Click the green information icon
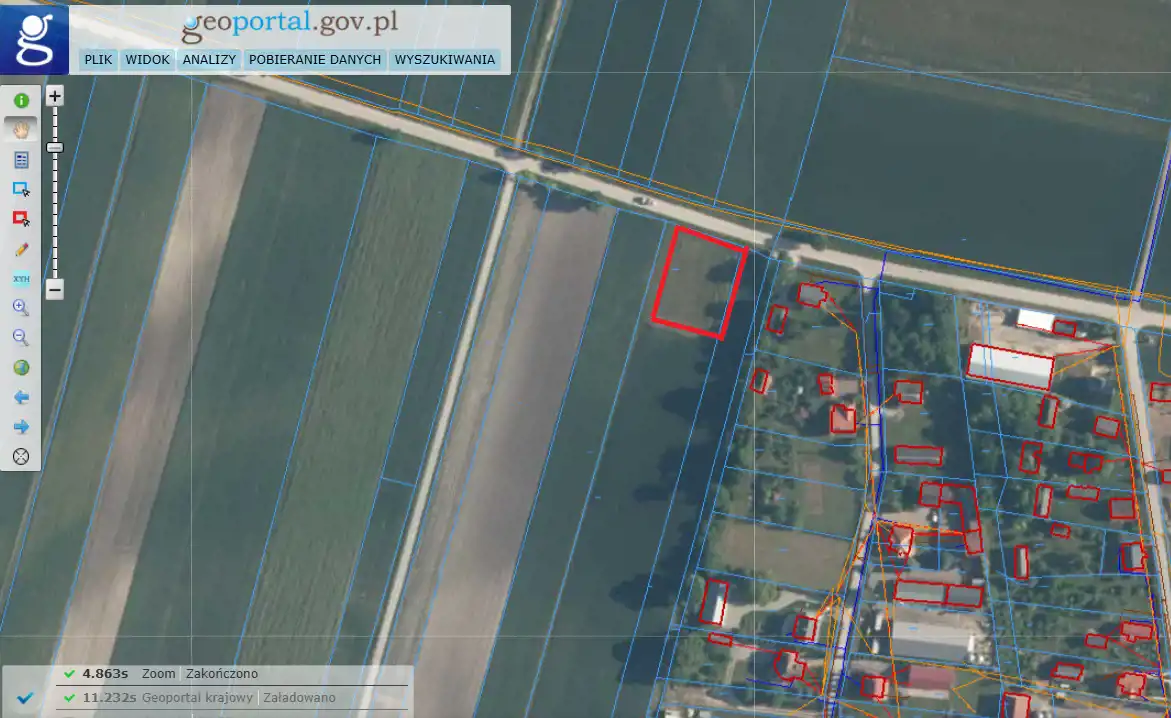The image size is (1171, 718). click(x=21, y=101)
